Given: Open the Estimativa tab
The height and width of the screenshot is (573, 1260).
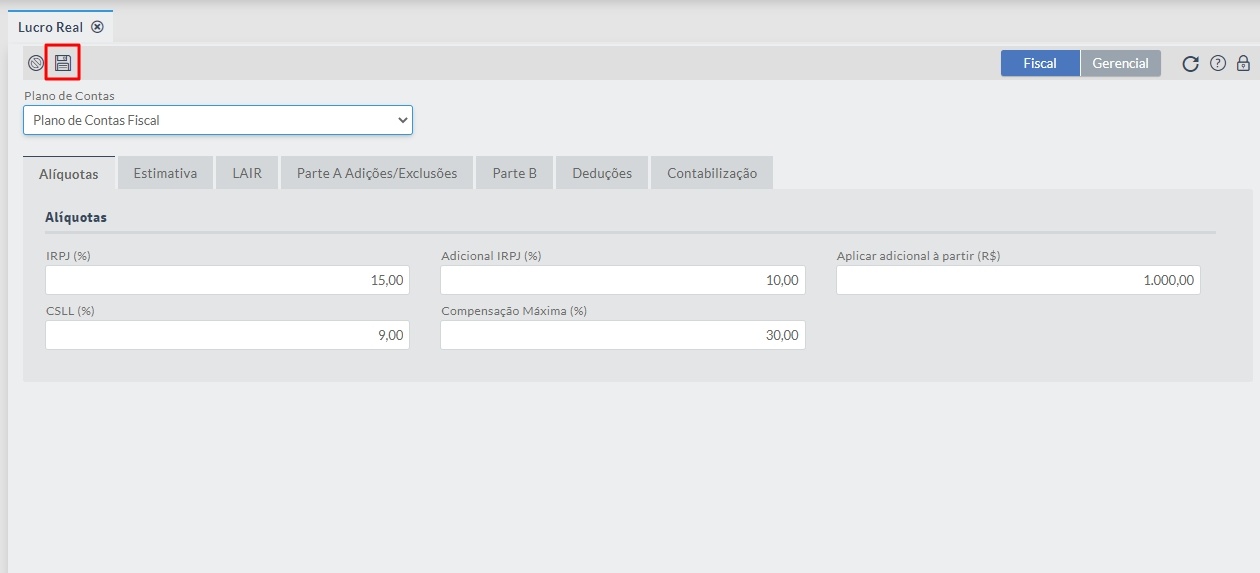Looking at the screenshot, I should [x=165, y=173].
